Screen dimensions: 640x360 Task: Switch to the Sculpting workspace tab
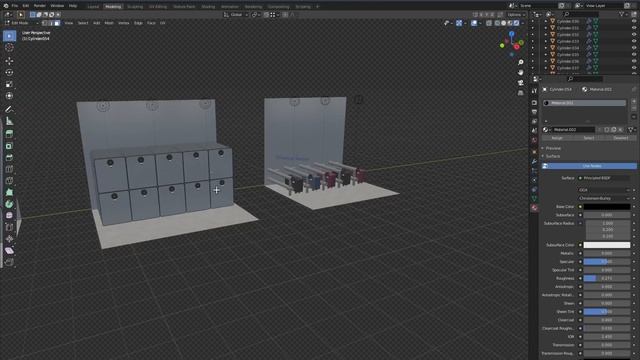[x=135, y=7]
